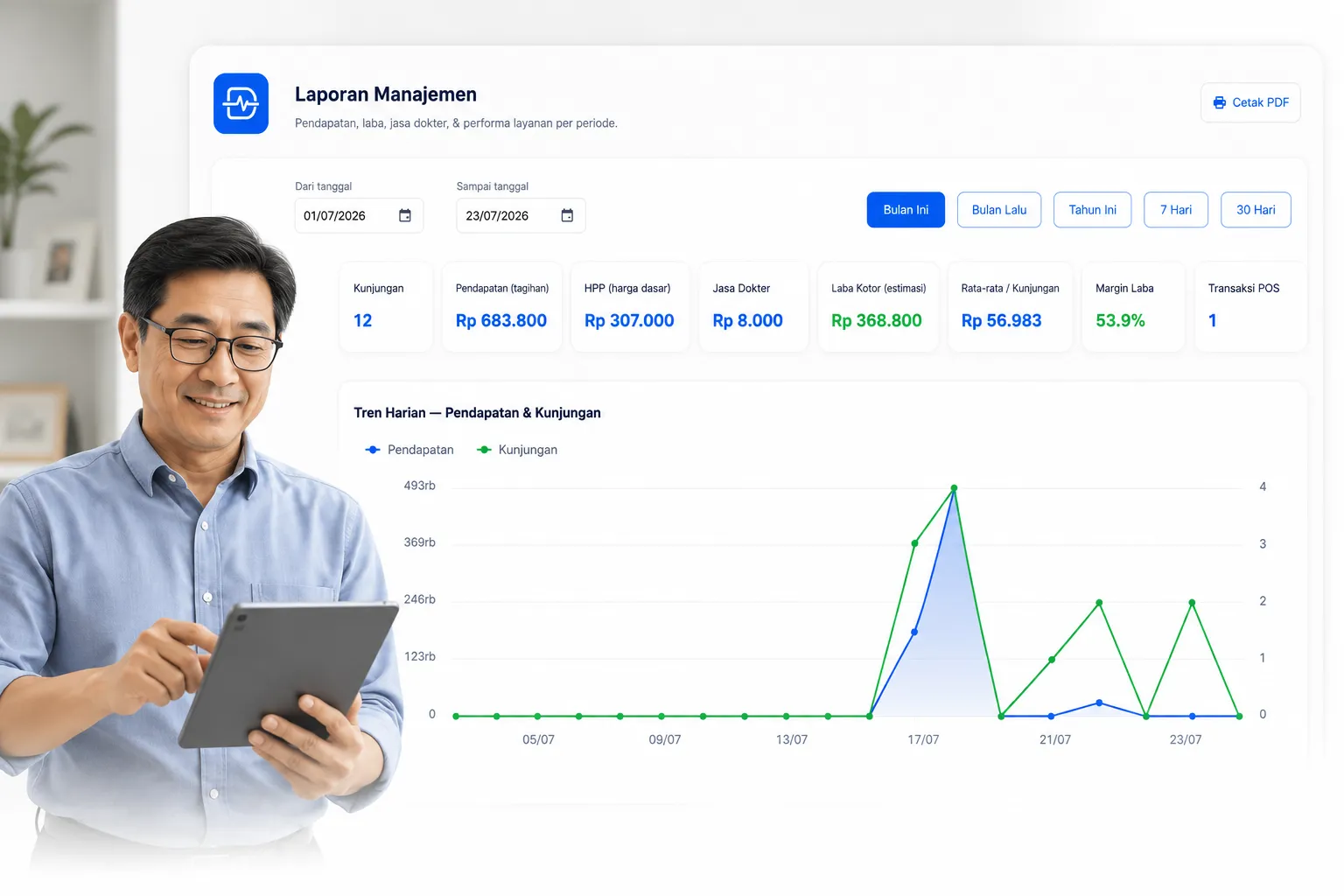Open calendar picker for Sampai tanggal
The height and width of the screenshot is (896, 1344).
pyautogui.click(x=567, y=215)
